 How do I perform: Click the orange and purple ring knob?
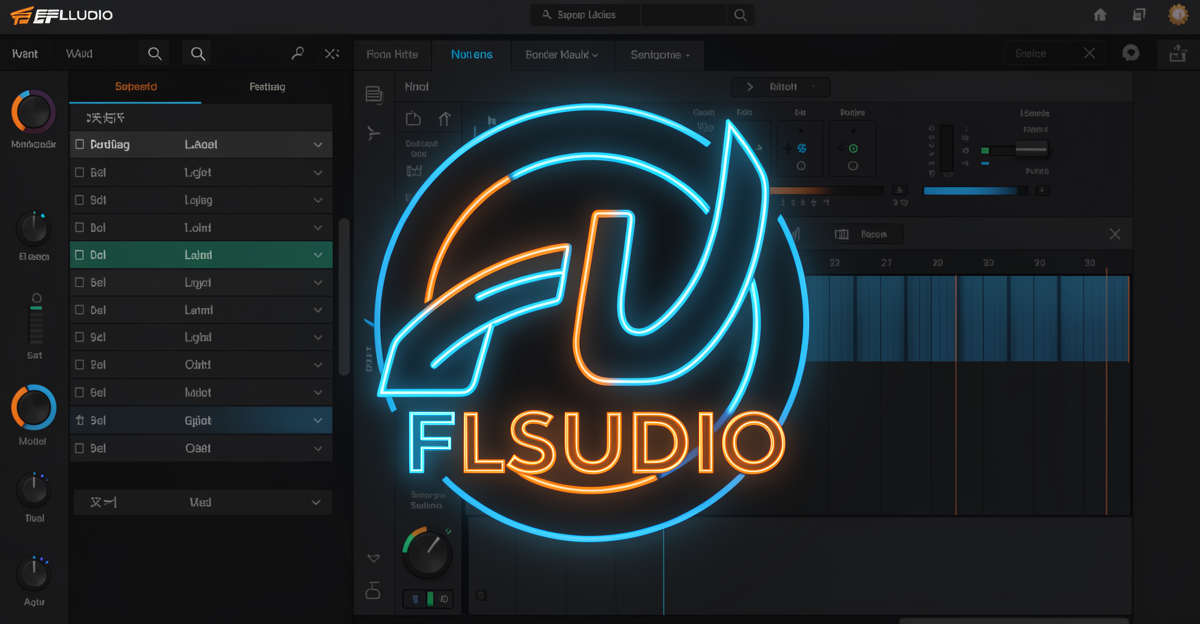[33, 111]
